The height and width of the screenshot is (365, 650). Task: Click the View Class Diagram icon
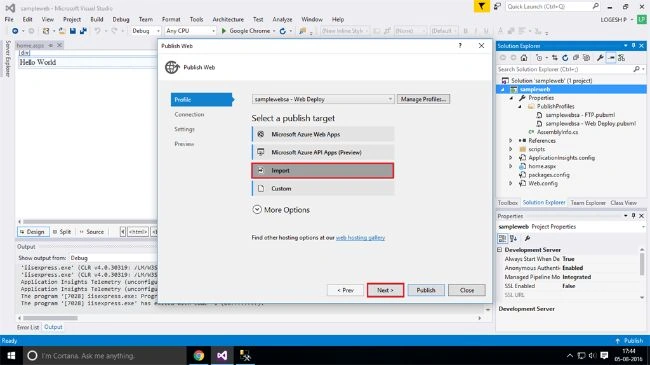pyautogui.click(x=621, y=58)
